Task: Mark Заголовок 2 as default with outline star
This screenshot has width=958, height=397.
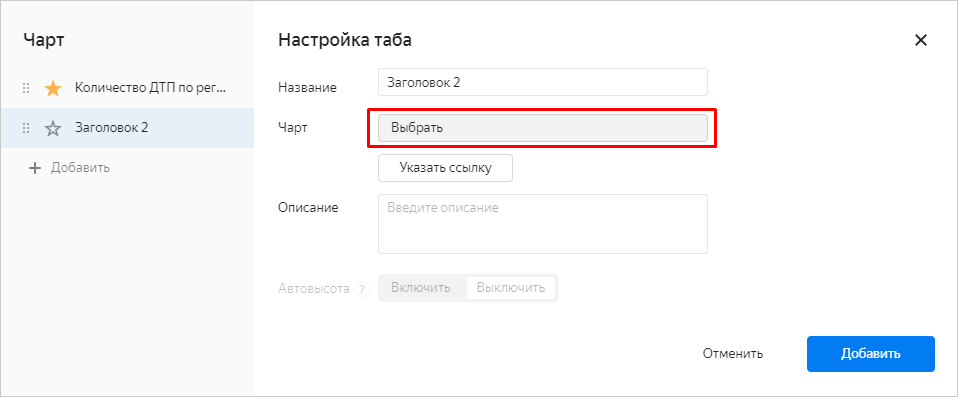Action: (53, 128)
